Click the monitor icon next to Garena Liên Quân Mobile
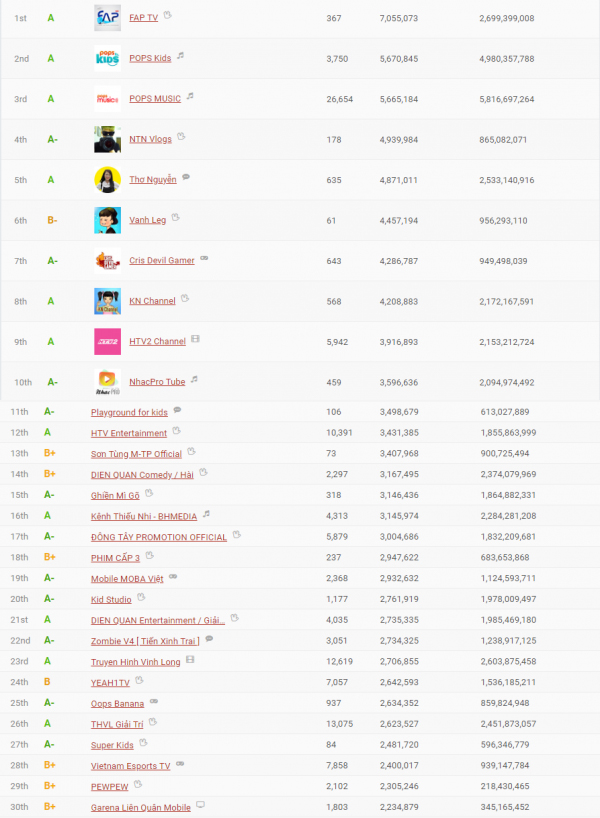This screenshot has height=818, width=600. [200, 805]
